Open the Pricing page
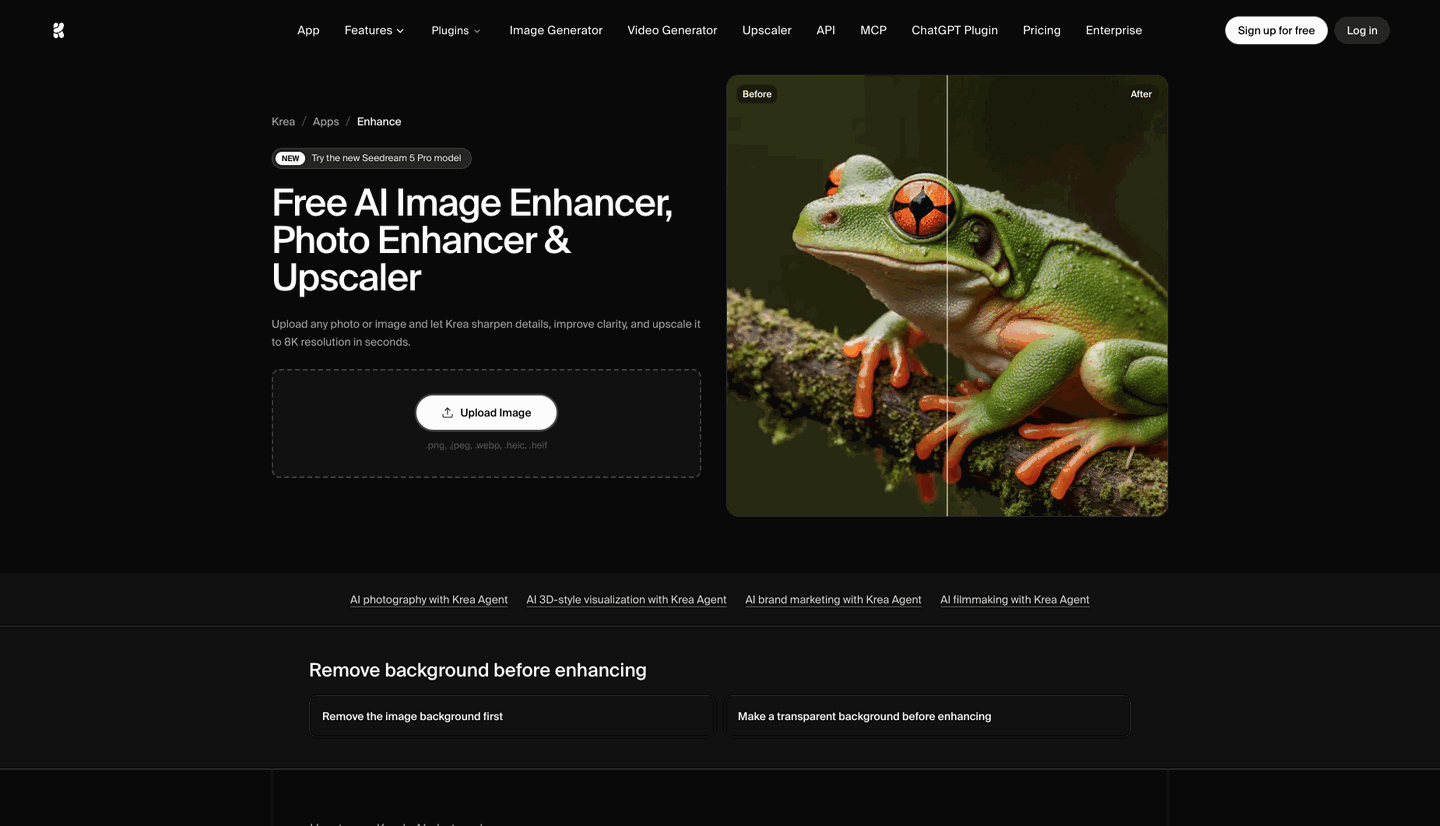This screenshot has width=1440, height=826. [1042, 30]
